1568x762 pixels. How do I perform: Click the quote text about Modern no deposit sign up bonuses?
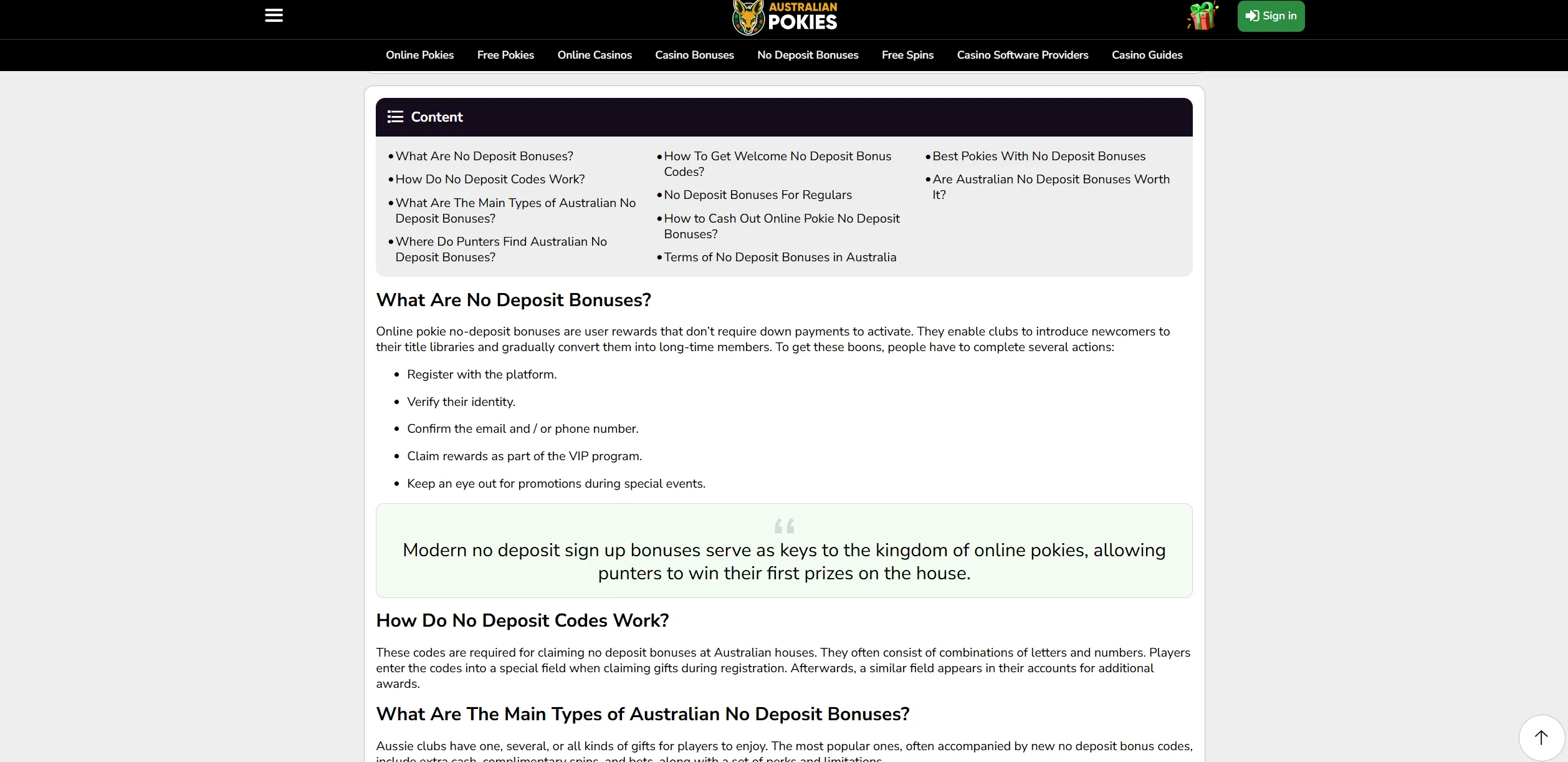[784, 562]
